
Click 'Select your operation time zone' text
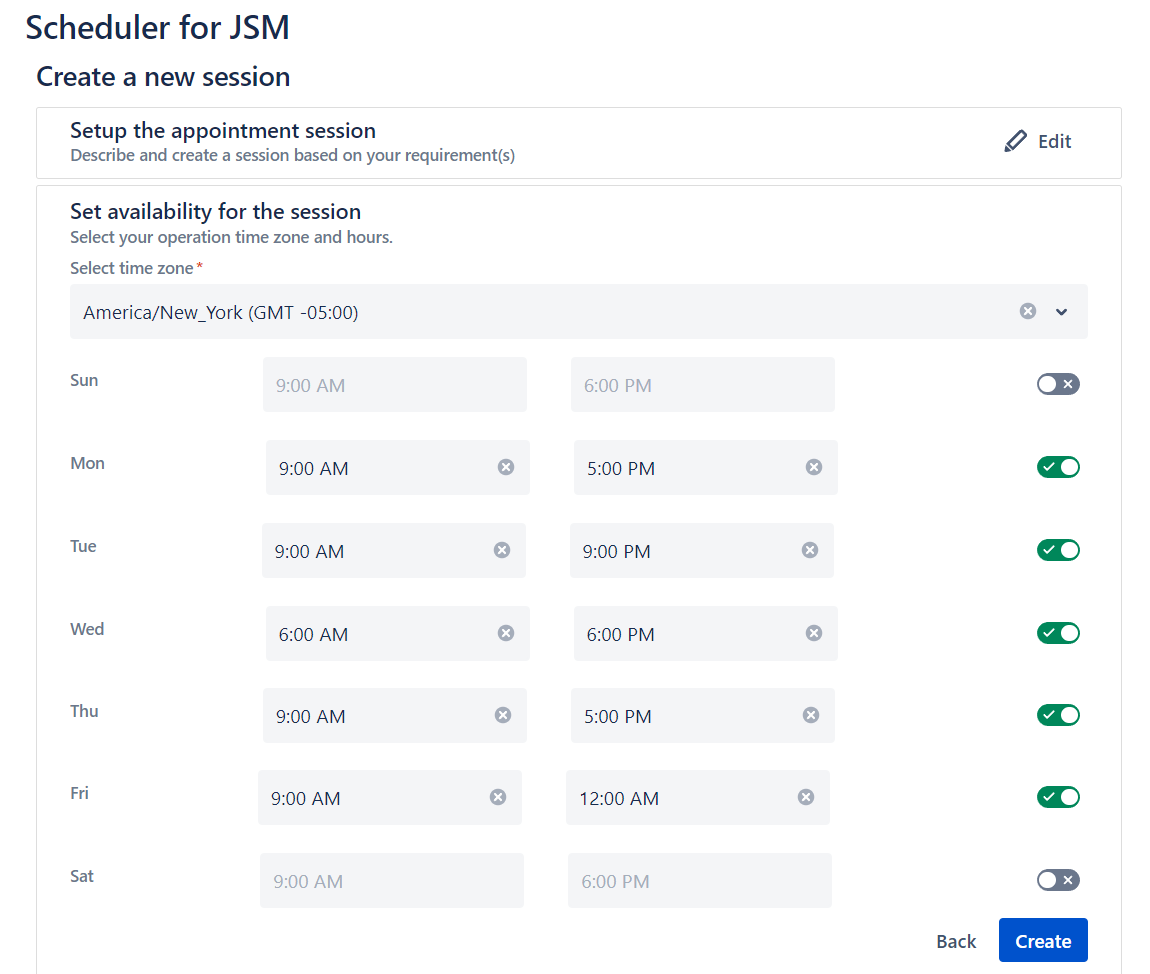(x=232, y=237)
